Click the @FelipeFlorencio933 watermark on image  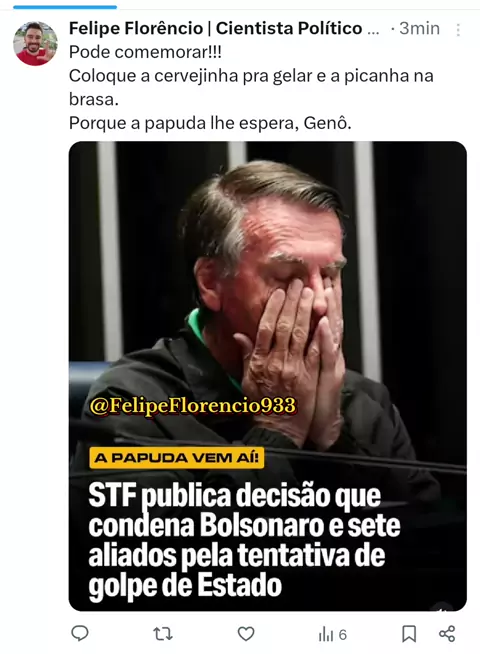tap(193, 405)
